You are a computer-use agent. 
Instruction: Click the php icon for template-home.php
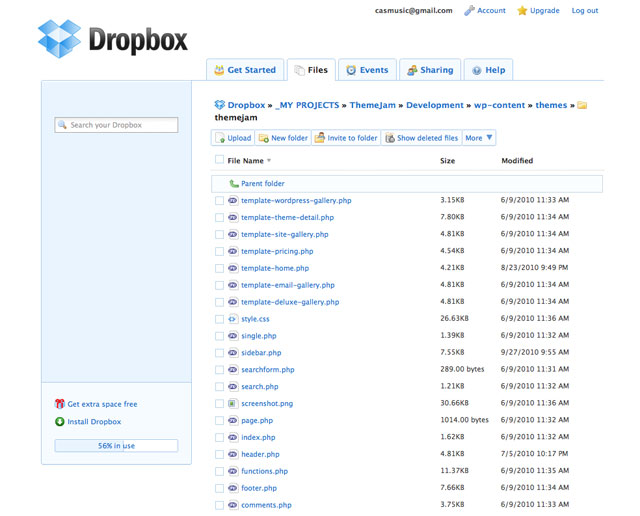(x=233, y=268)
